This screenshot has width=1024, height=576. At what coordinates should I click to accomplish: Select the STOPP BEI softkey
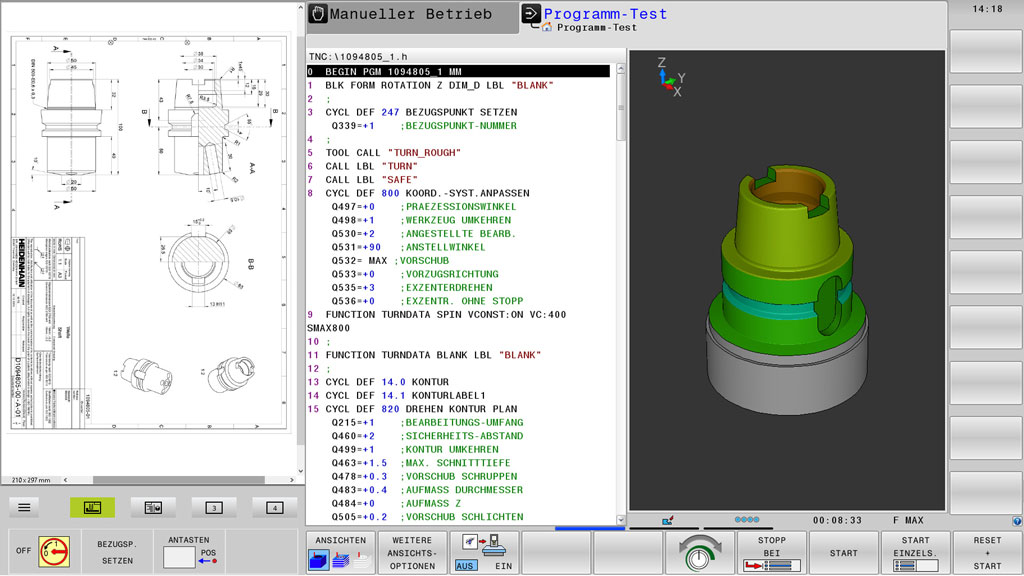click(771, 552)
